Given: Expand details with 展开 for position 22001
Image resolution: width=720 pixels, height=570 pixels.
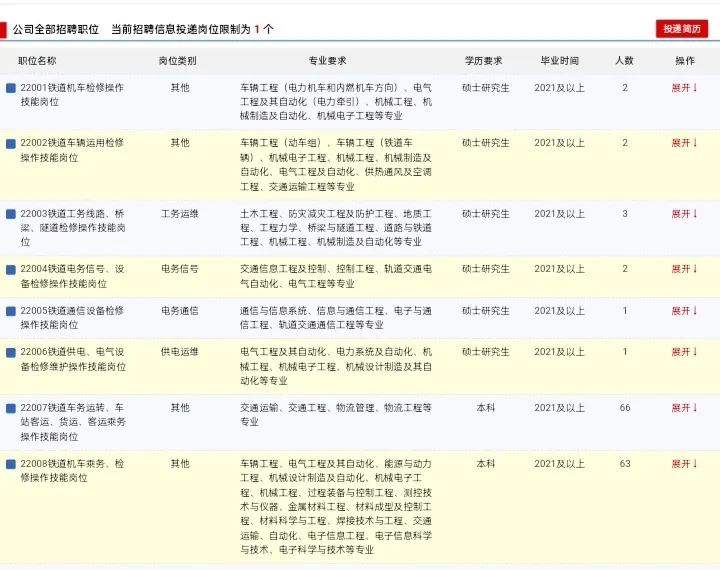Looking at the screenshot, I should click(684, 88).
